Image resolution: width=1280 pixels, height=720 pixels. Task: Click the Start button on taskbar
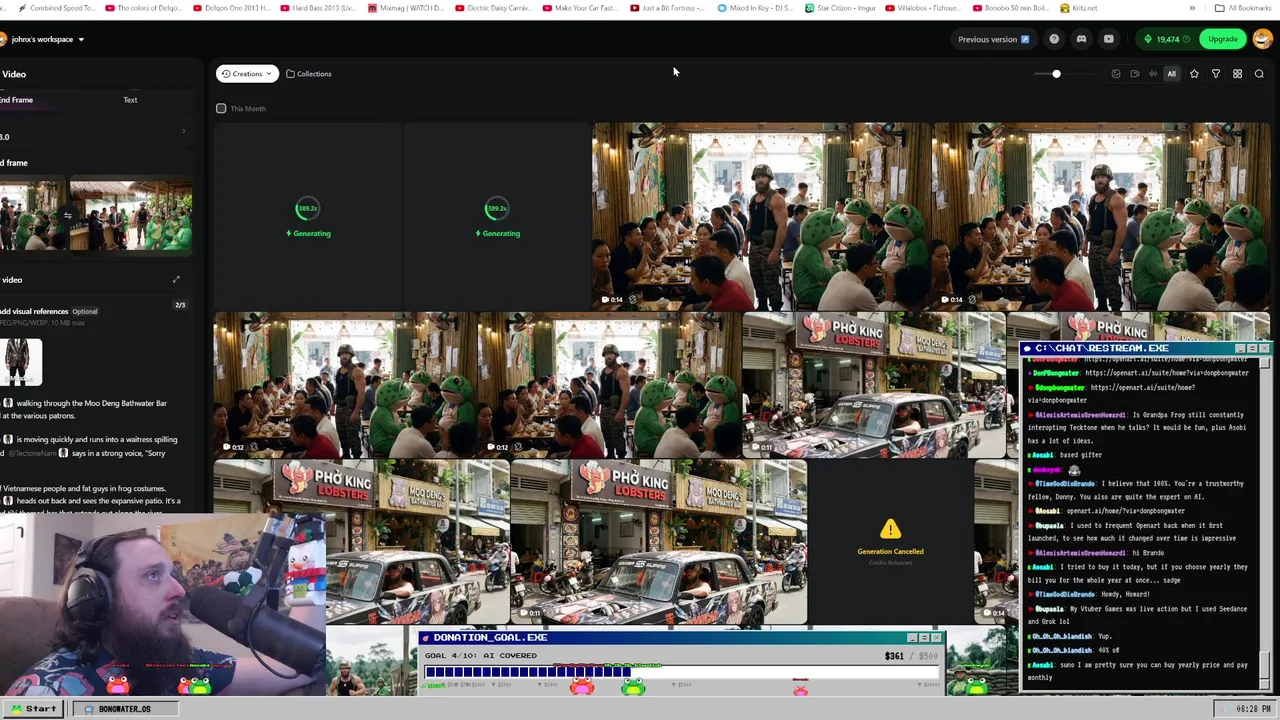35,709
